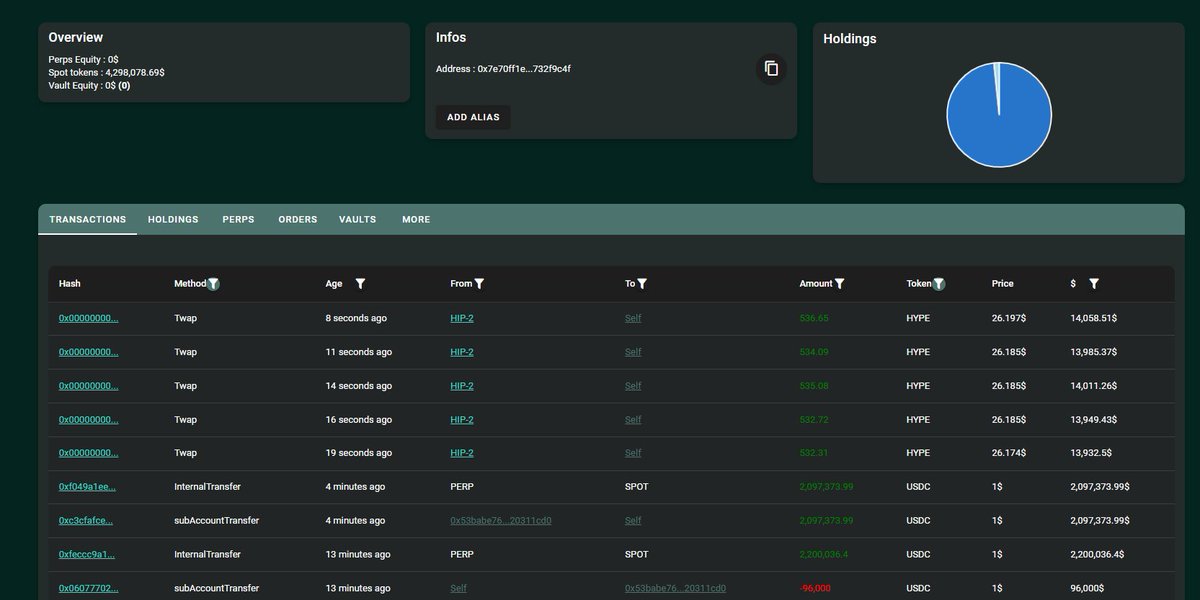Image resolution: width=1200 pixels, height=600 pixels.
Task: Open HIP-2 link in 16 seconds ago row
Action: [462, 420]
